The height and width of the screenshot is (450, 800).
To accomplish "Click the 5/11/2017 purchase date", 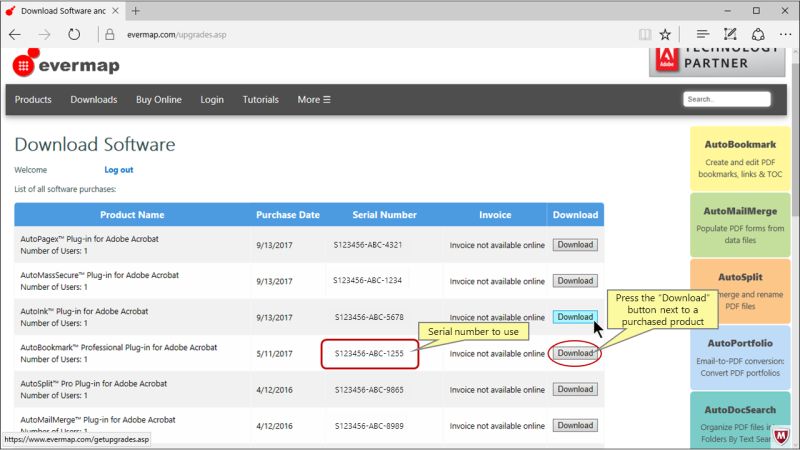I will (x=274, y=354).
